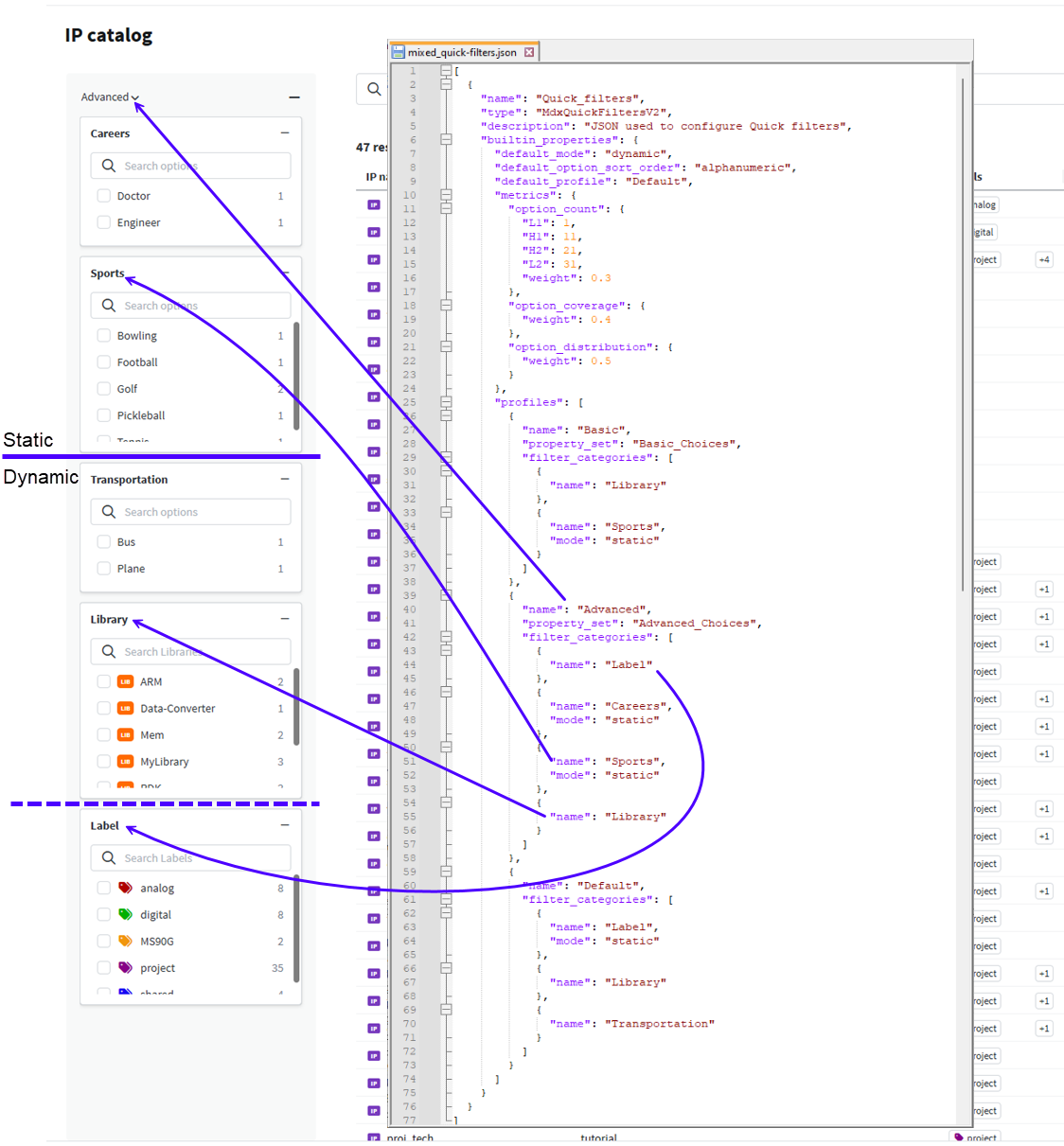The image size is (1064, 1146).
Task: Click the orange LIB icon beside ARM
Action: (125, 681)
